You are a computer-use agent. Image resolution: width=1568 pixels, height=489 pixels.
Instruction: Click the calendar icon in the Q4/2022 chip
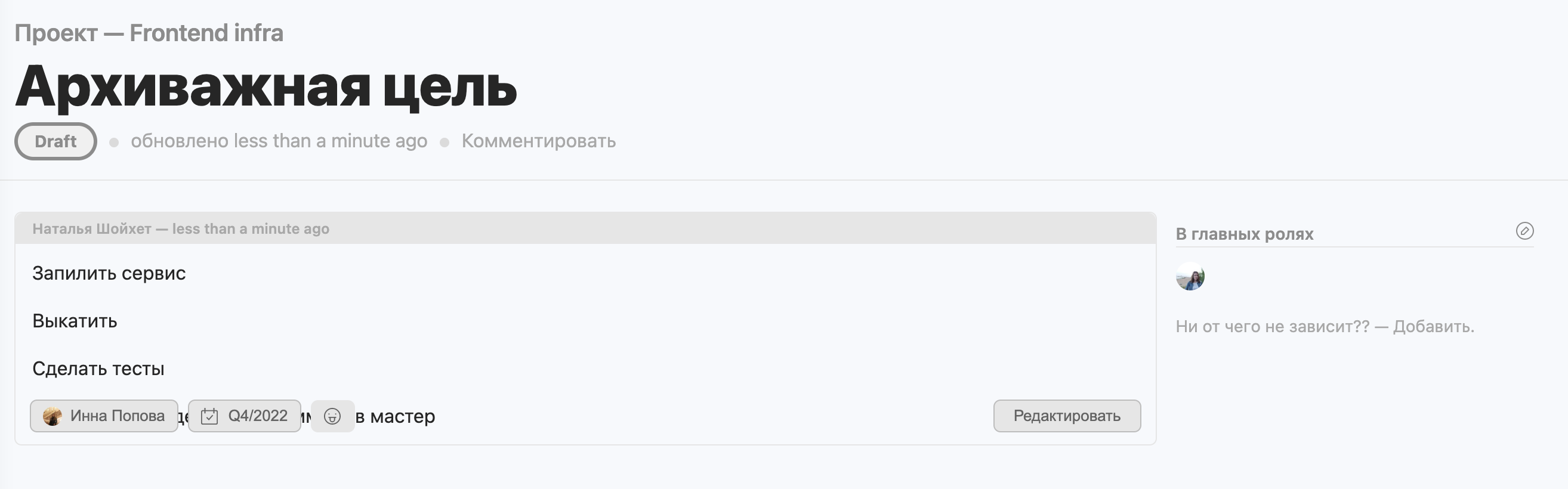click(210, 416)
